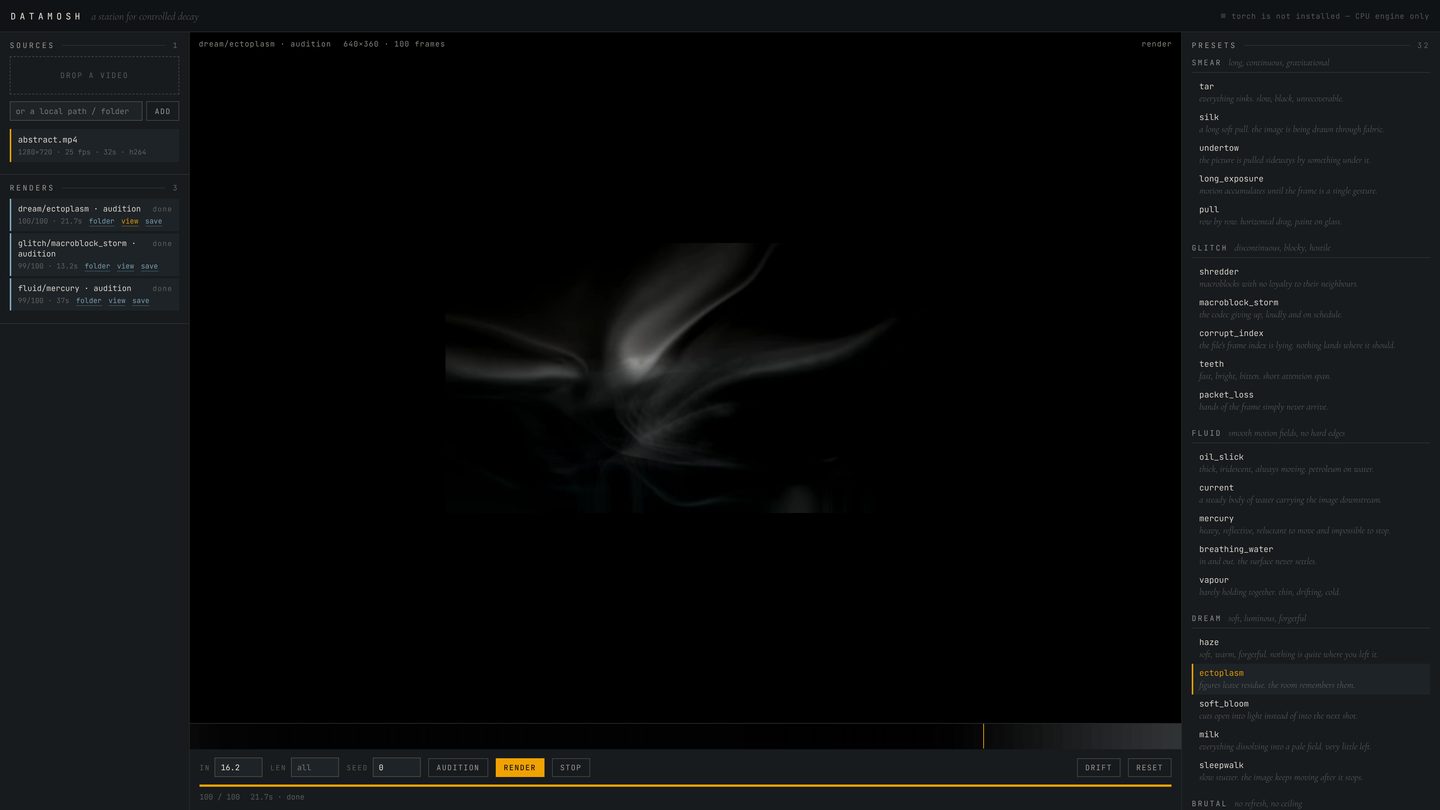This screenshot has width=1440, height=810.
Task: Save the dream/ectoplasm render
Action: click(153, 221)
